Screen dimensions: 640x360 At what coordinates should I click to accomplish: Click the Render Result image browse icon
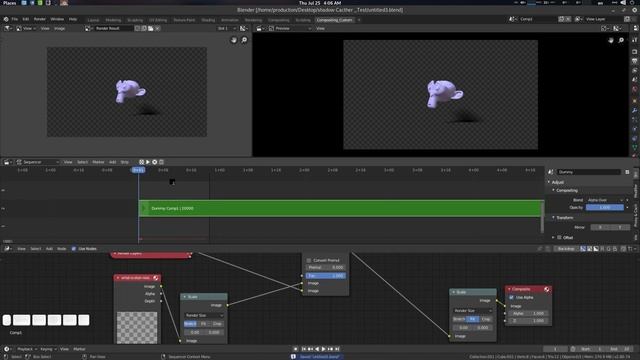[x=88, y=29]
